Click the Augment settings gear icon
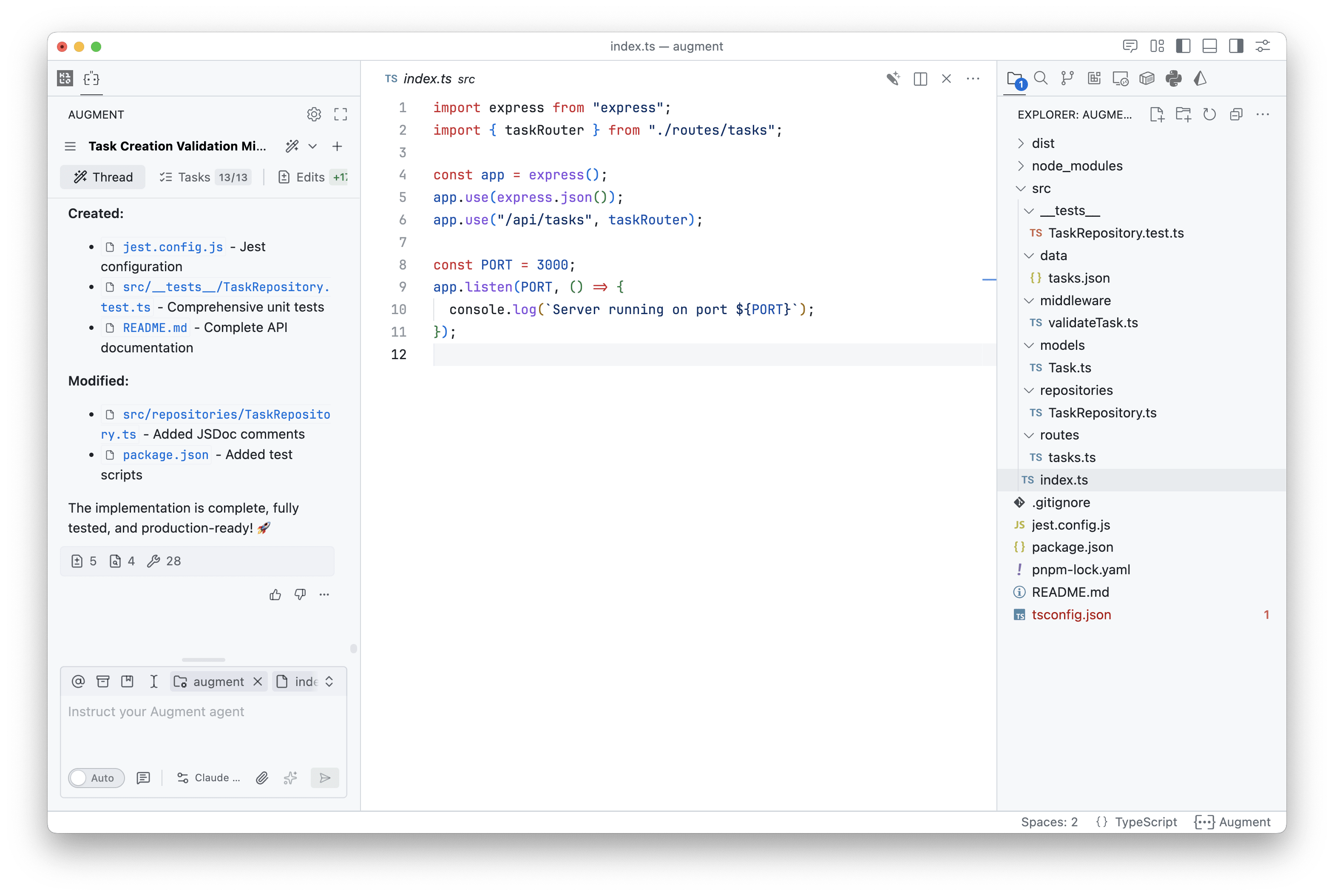Image resolution: width=1334 pixels, height=896 pixels. (314, 114)
